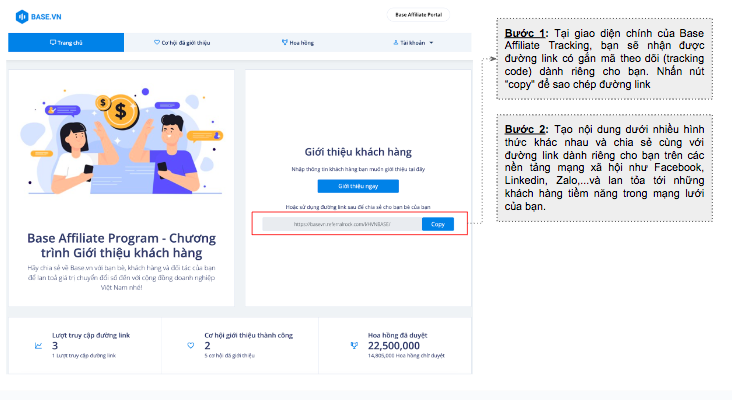
Task: Click successful referrals value 2
Action: point(207,346)
